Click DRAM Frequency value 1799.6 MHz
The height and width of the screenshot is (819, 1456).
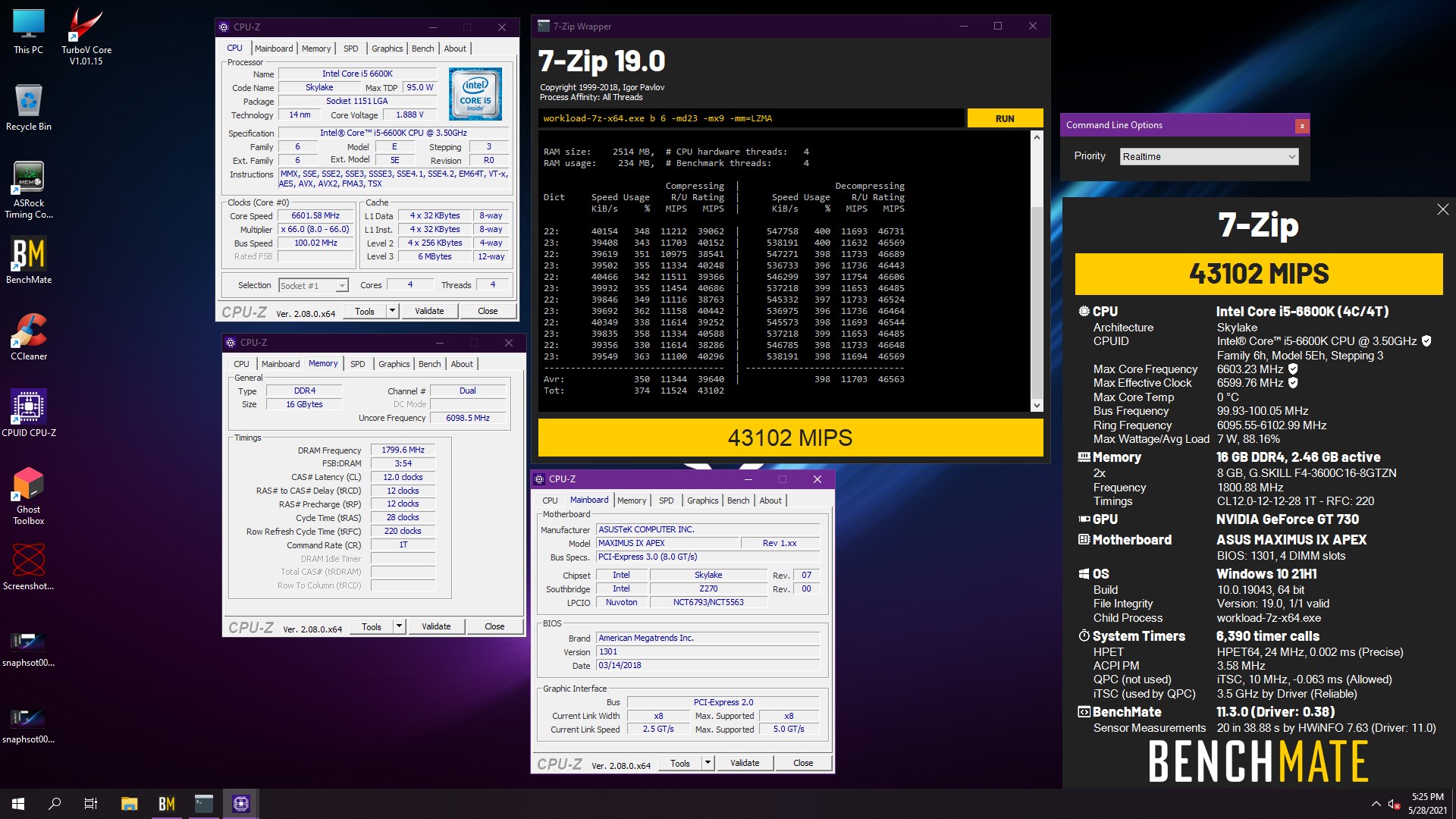403,450
